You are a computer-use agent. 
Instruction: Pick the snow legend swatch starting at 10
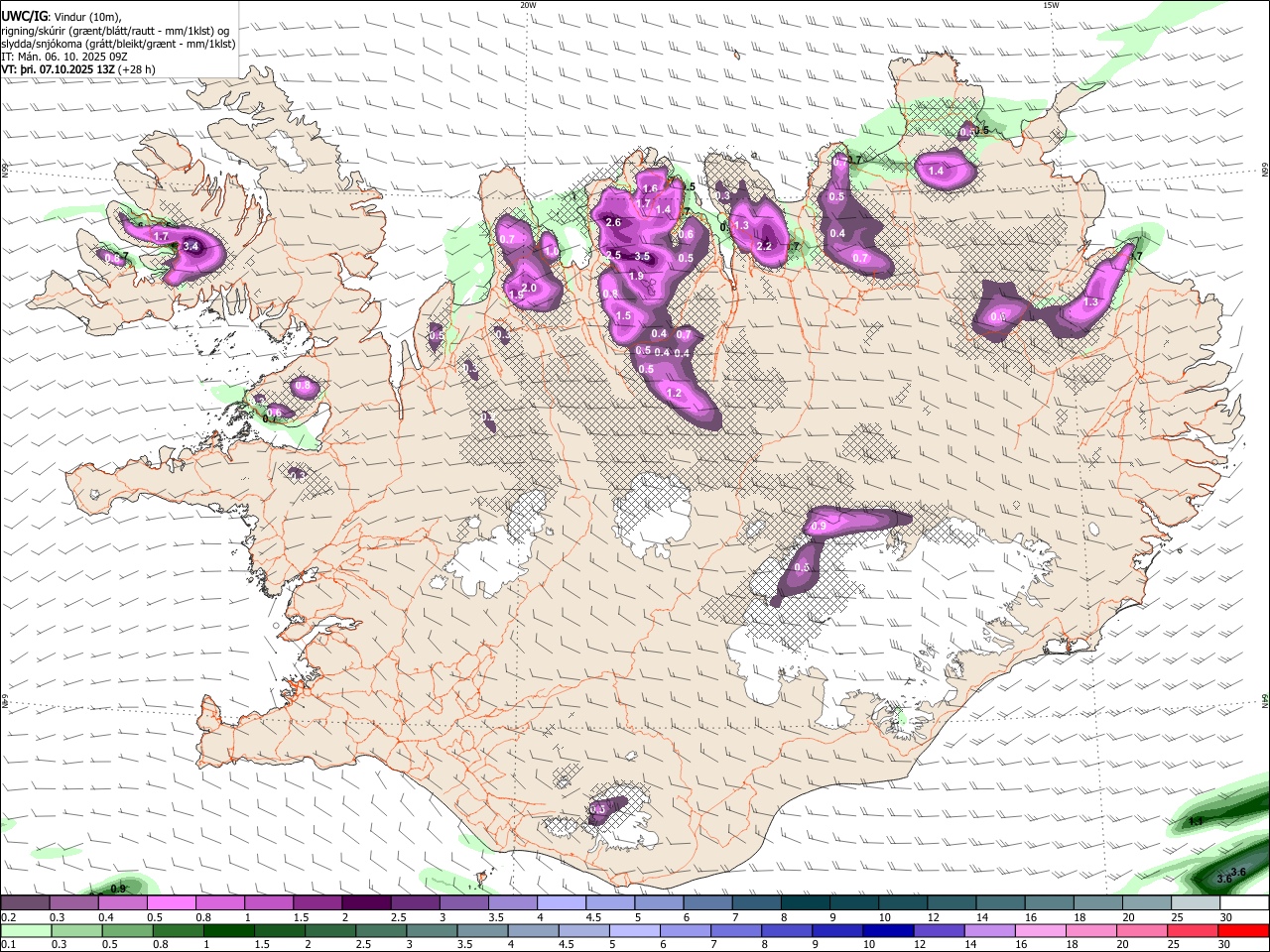(903, 903)
